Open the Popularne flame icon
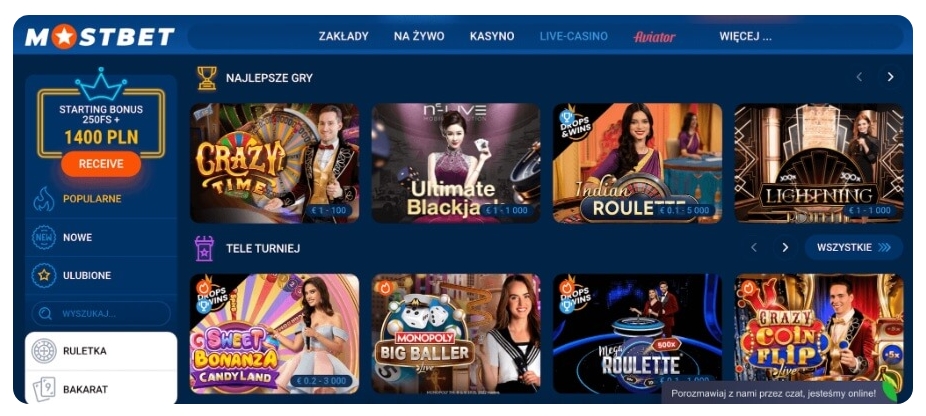Viewport: 926px width, 416px height. pyautogui.click(x=44, y=199)
